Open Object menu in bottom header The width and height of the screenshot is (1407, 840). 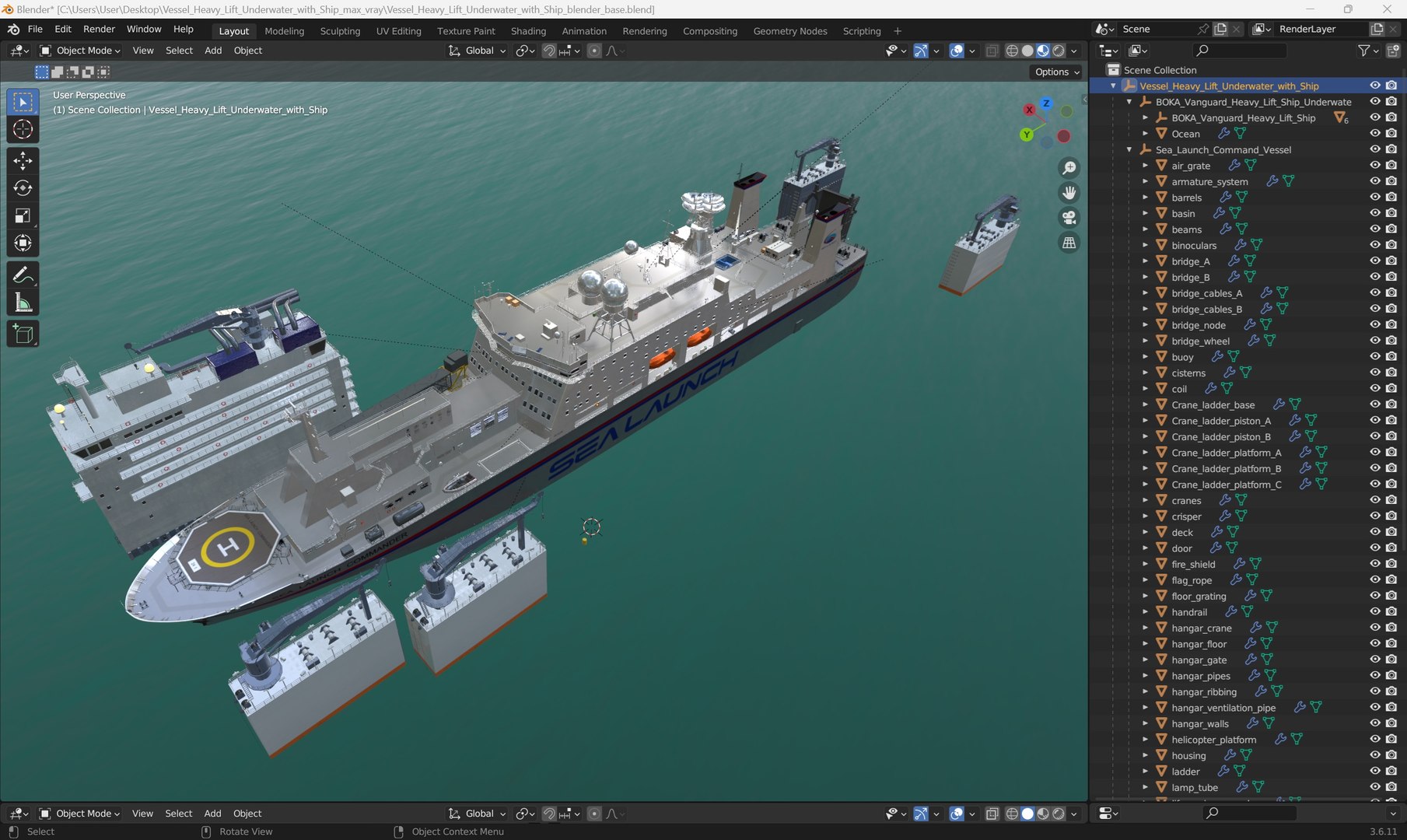coord(247,814)
